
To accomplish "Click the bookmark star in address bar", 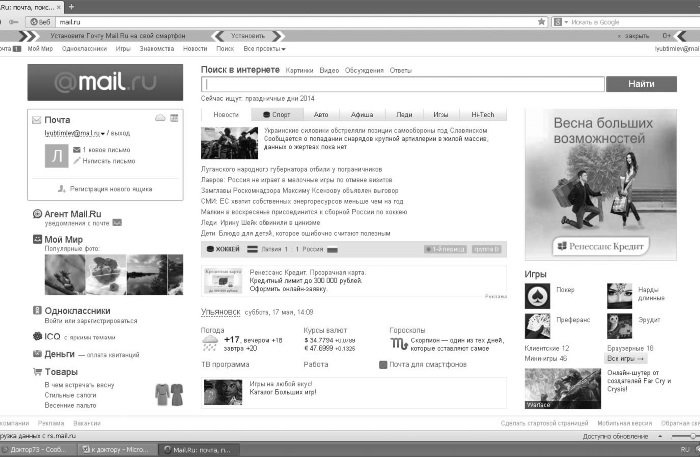I will coord(542,21).
